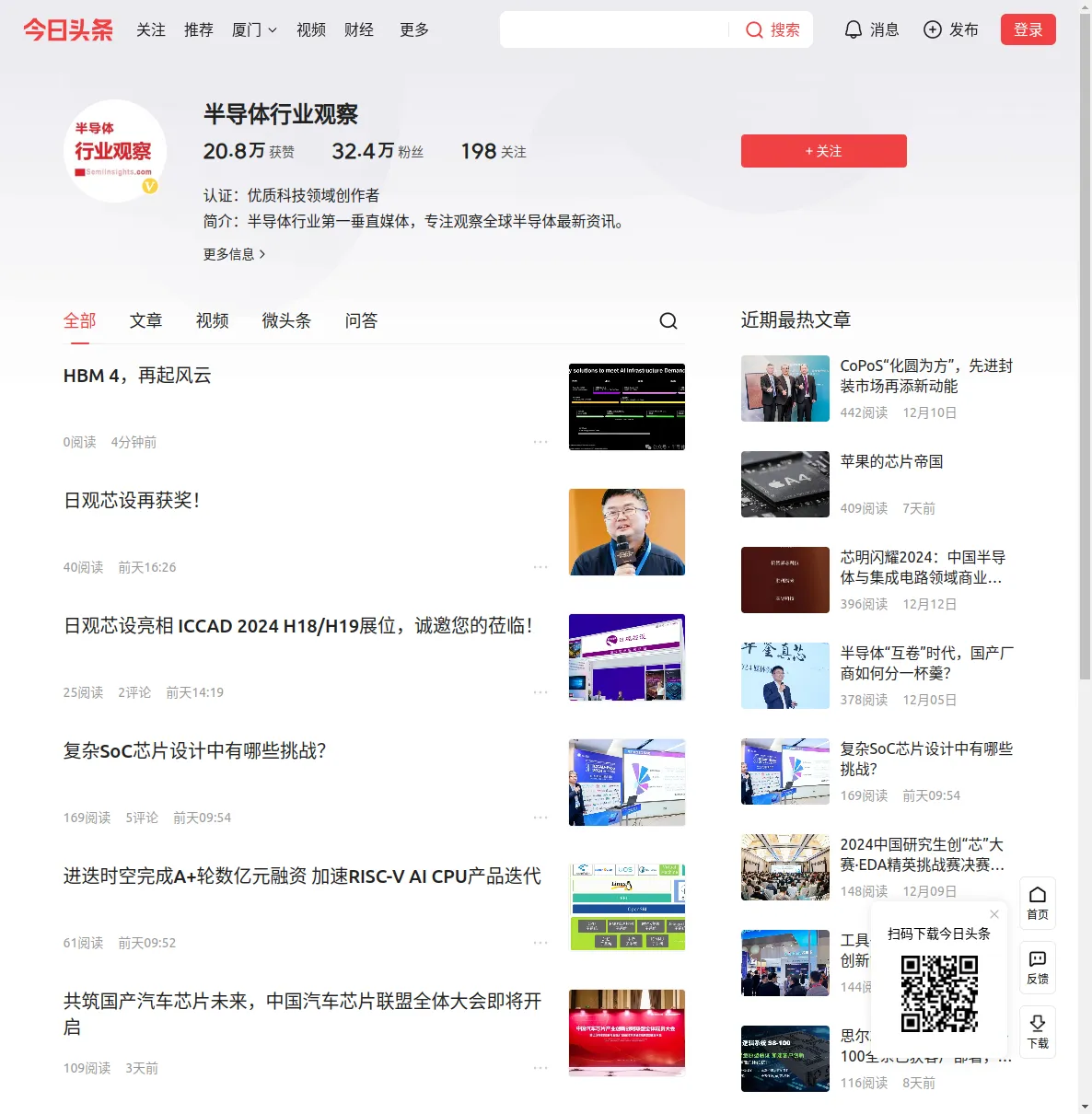The image size is (1092, 1114).
Task: Switch to the 微头条 tab
Action: coord(287,320)
